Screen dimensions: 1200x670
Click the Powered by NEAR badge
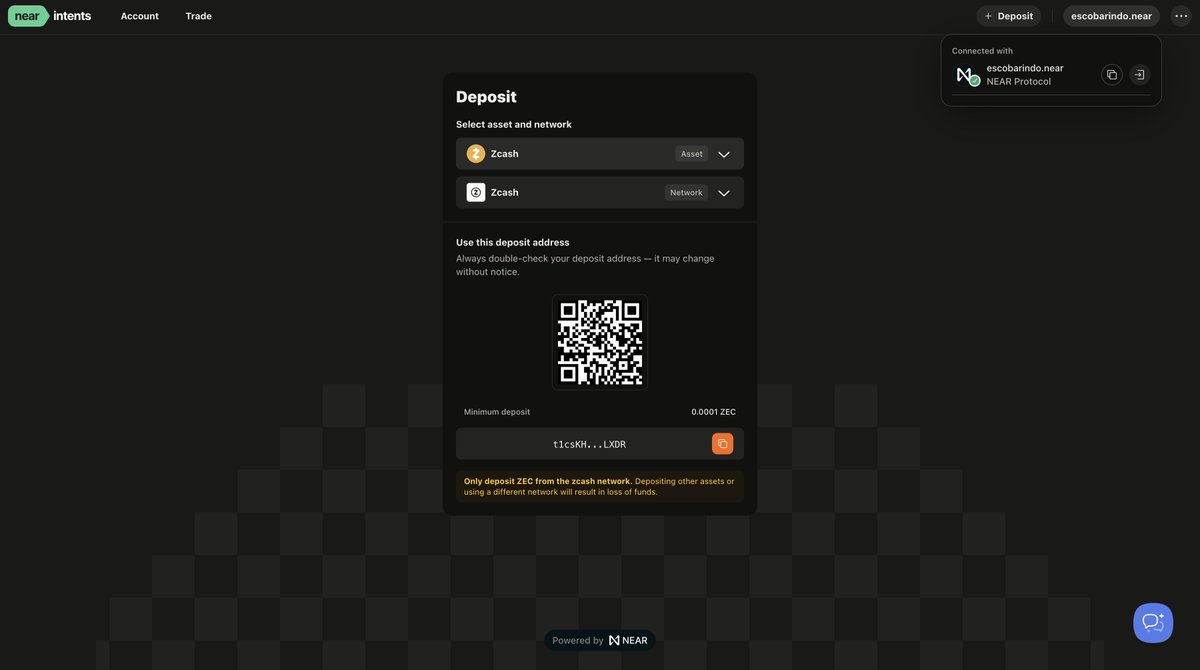click(600, 641)
